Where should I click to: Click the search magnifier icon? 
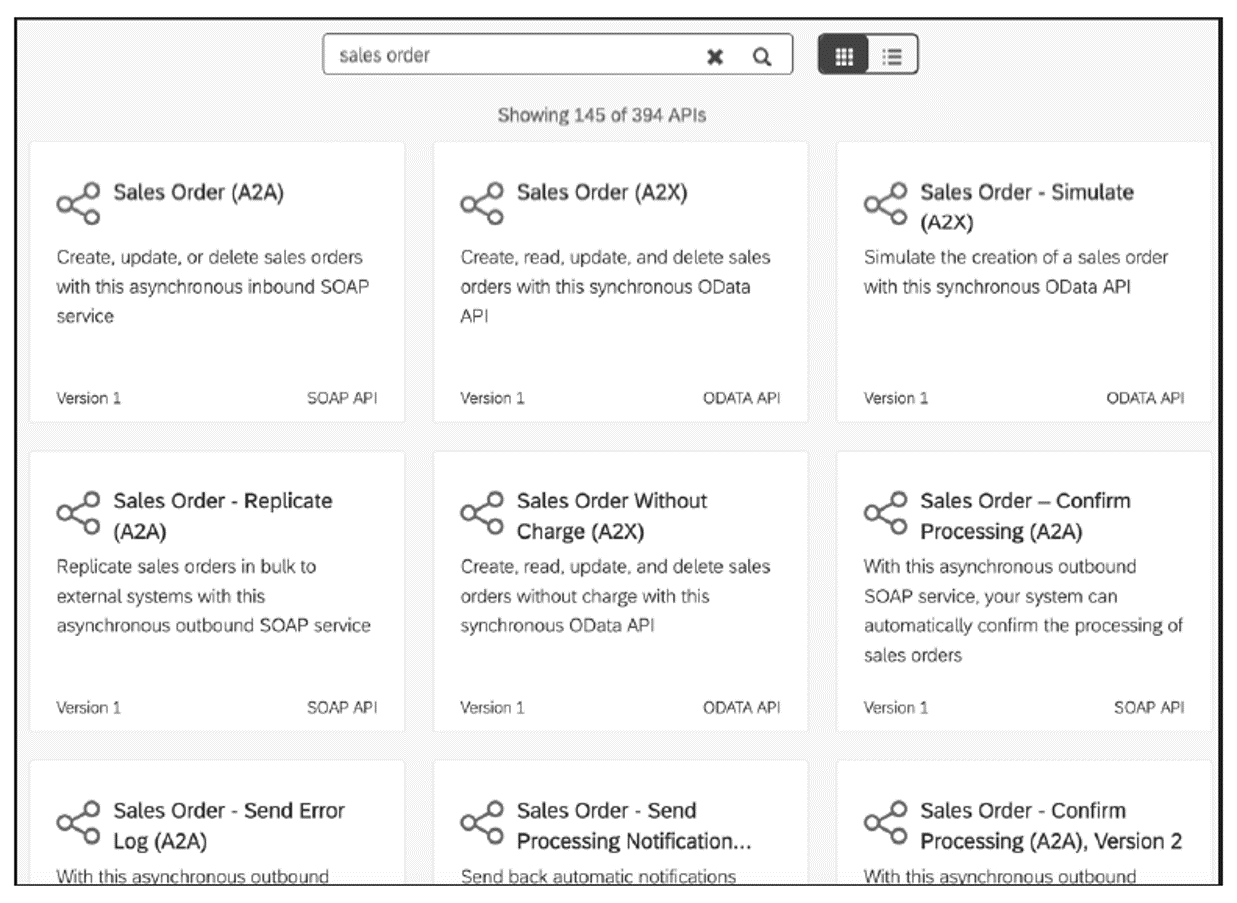[763, 57]
